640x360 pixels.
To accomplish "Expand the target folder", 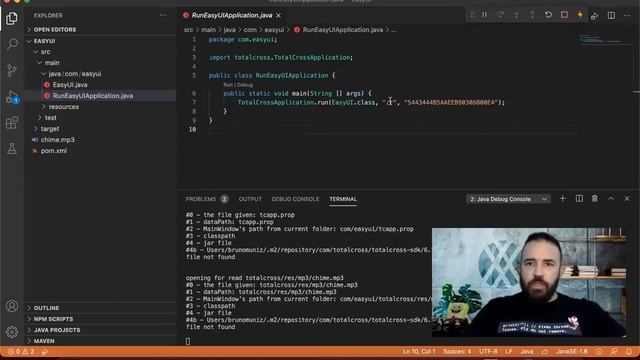I will 100,129.
